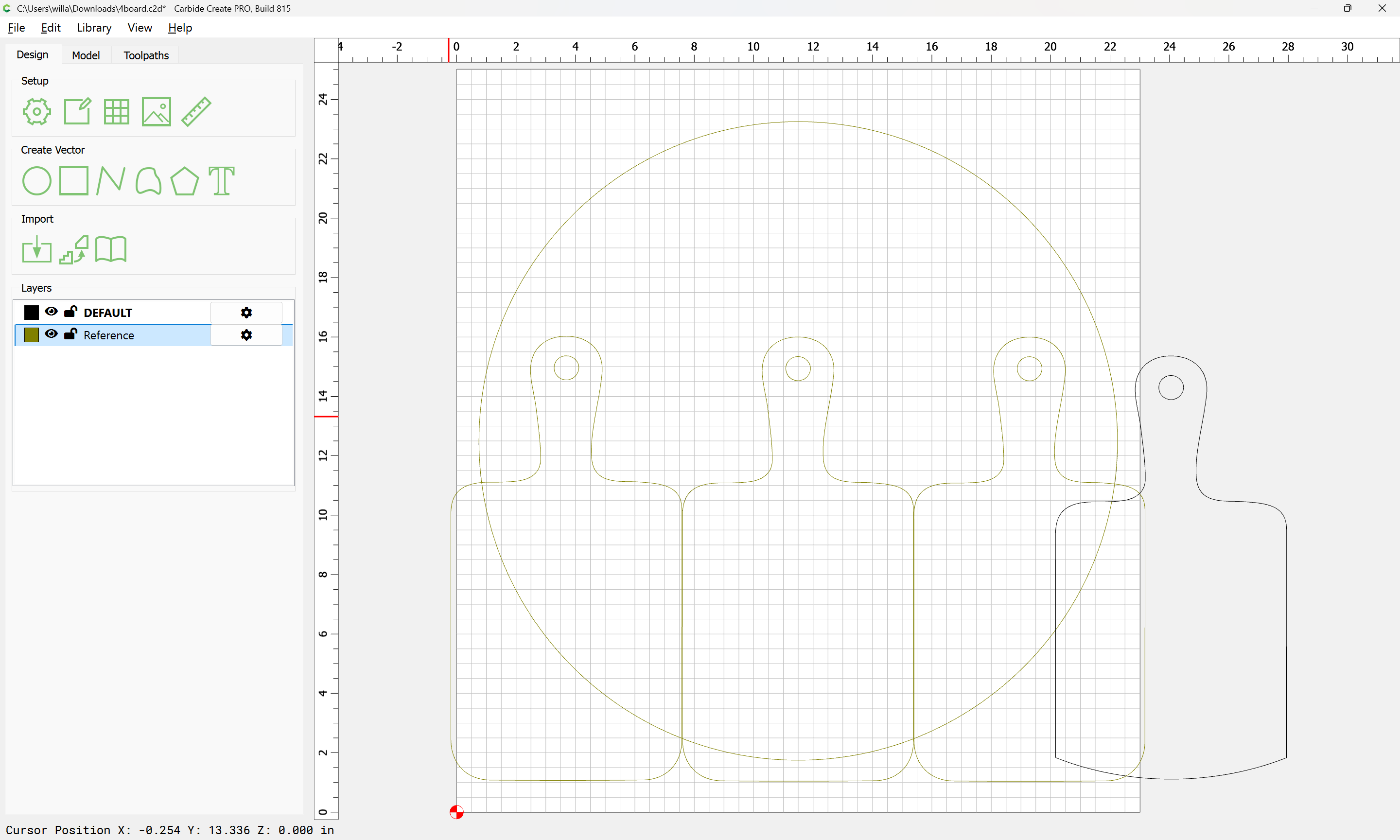Image resolution: width=1400 pixels, height=840 pixels.
Task: Open DEFAULT layer settings gear
Action: tap(246, 313)
